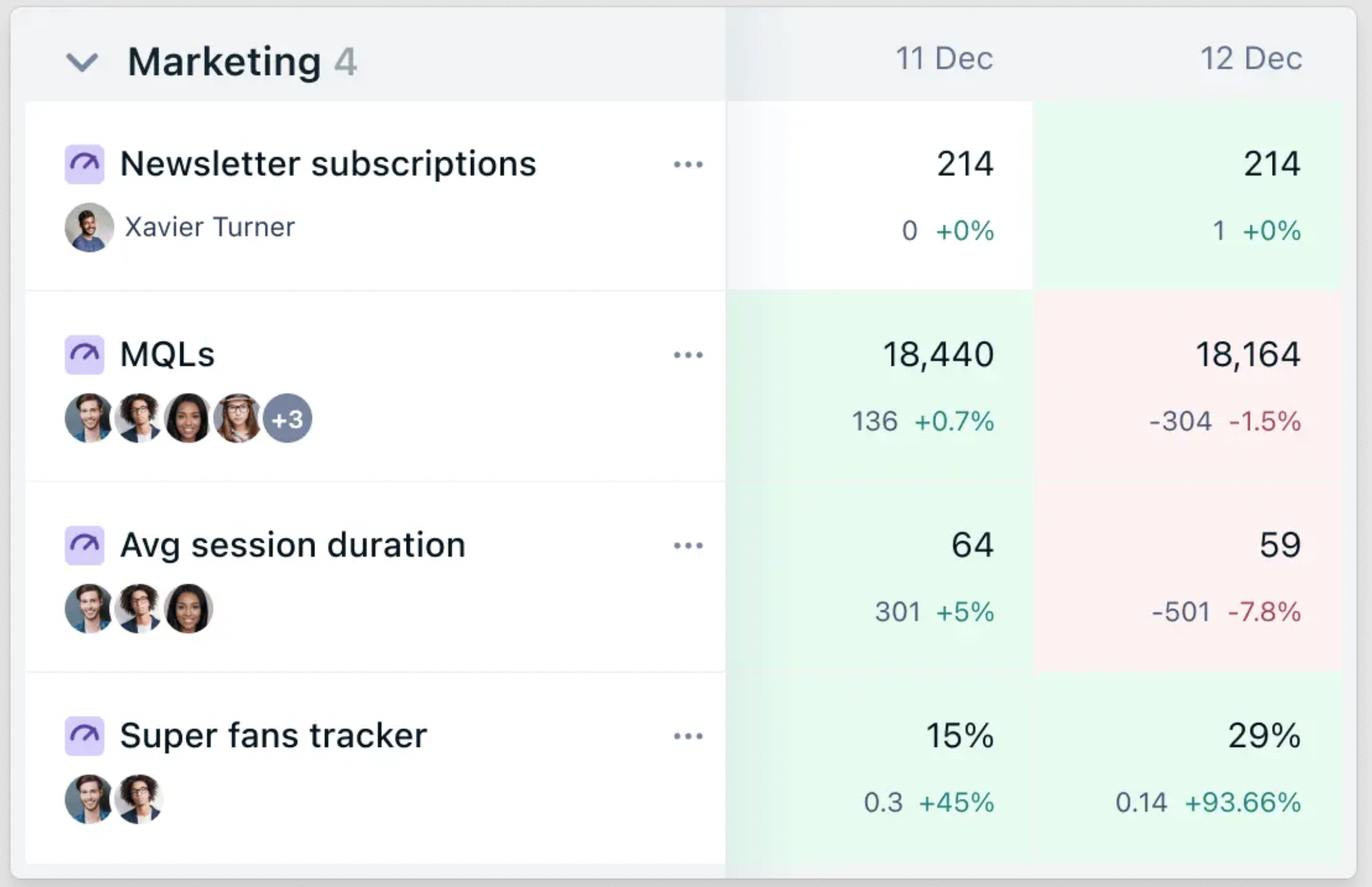Open the Super fans tracker options menu
Screen dimensions: 1372x887
tap(689, 736)
